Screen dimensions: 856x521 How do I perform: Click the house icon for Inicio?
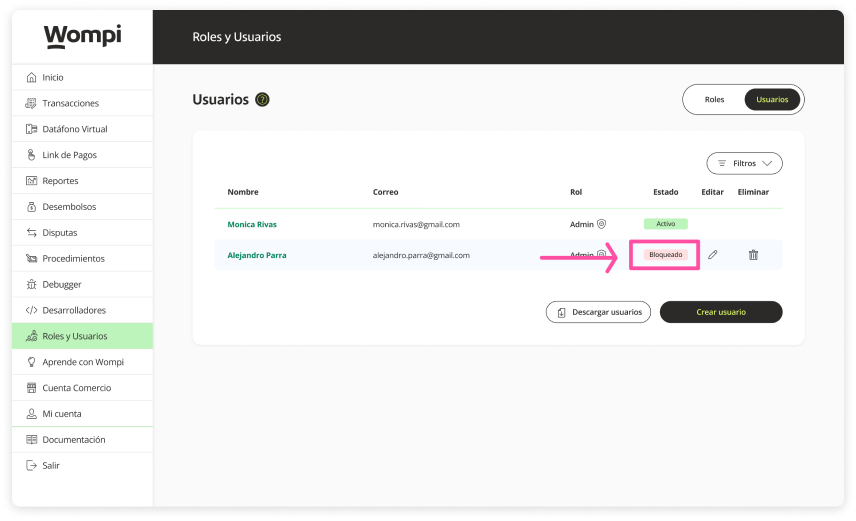(x=32, y=77)
